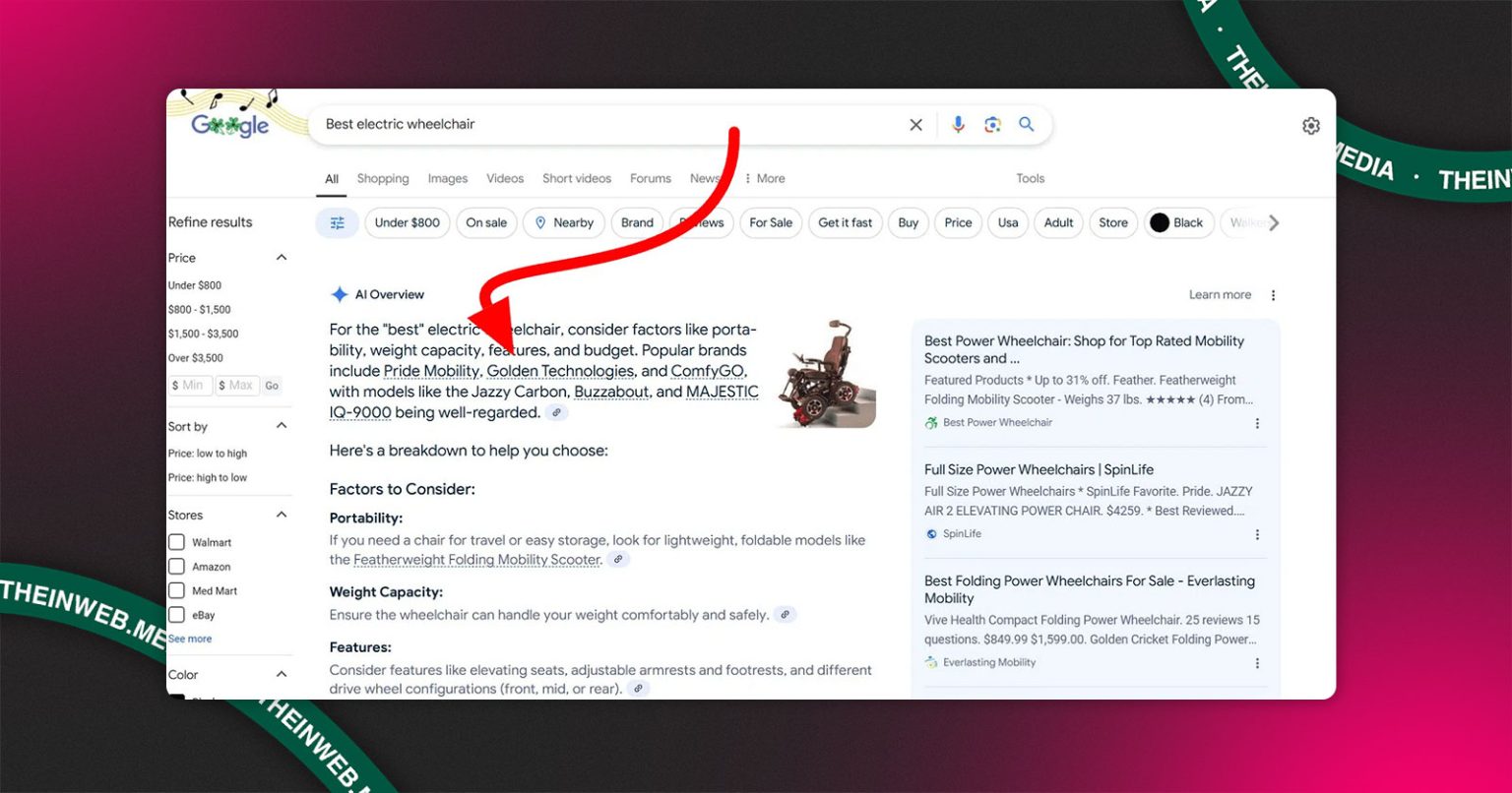Click source link icon after Features description
This screenshot has width=1512, height=793.
coord(639,689)
